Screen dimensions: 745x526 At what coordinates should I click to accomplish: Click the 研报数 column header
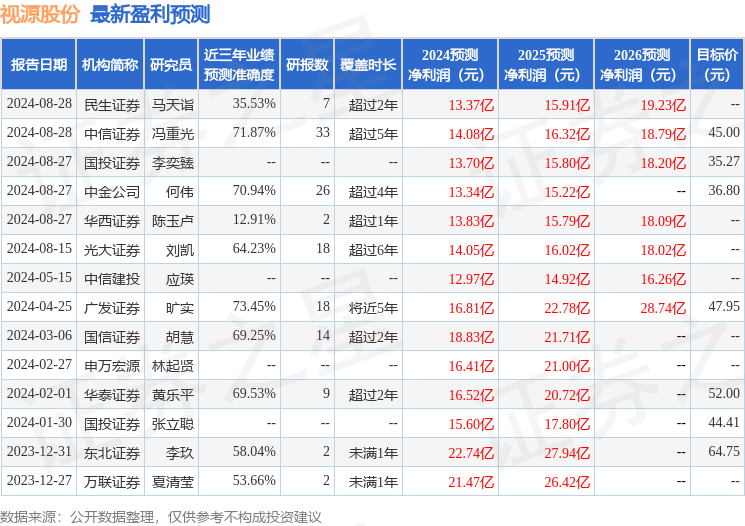tap(307, 65)
